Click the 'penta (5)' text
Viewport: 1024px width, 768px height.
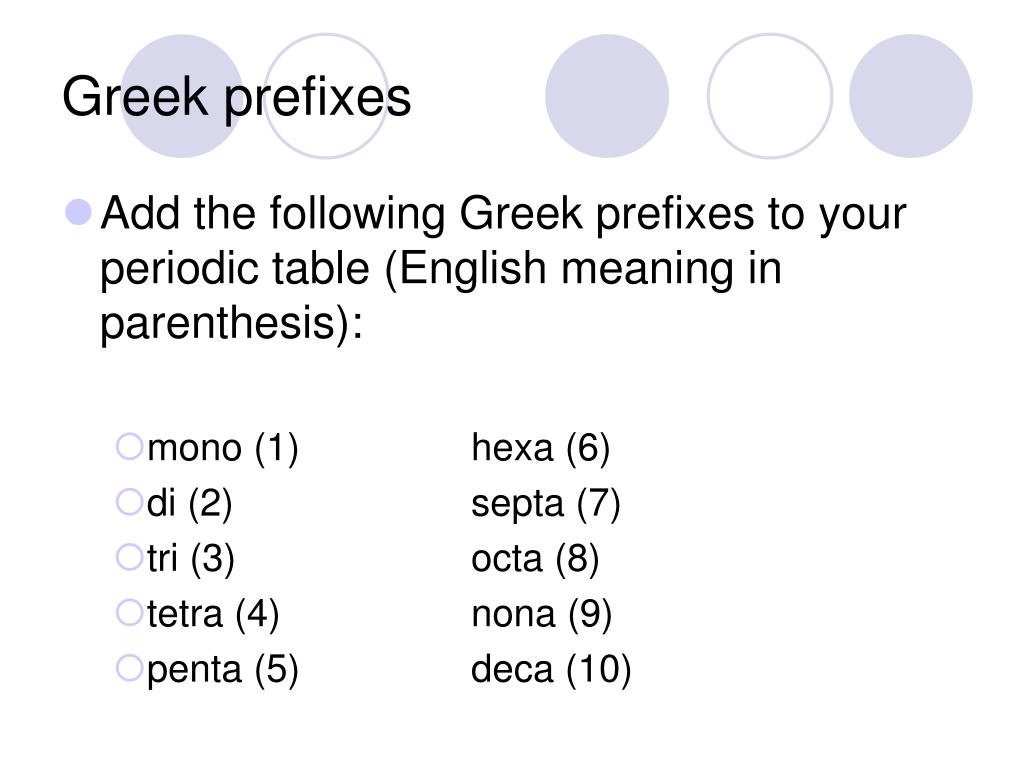pyautogui.click(x=223, y=671)
